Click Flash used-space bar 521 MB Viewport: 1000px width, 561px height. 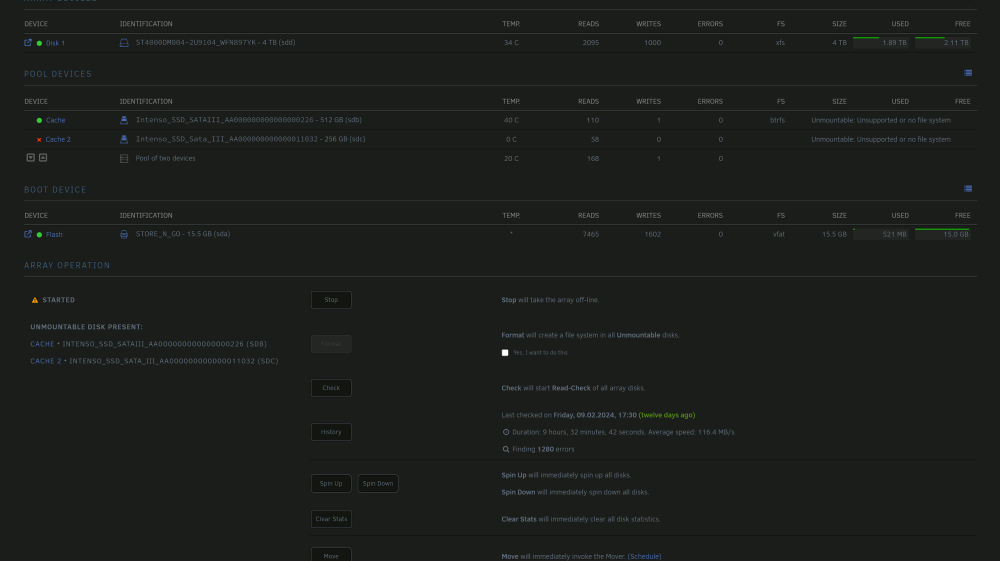[881, 234]
